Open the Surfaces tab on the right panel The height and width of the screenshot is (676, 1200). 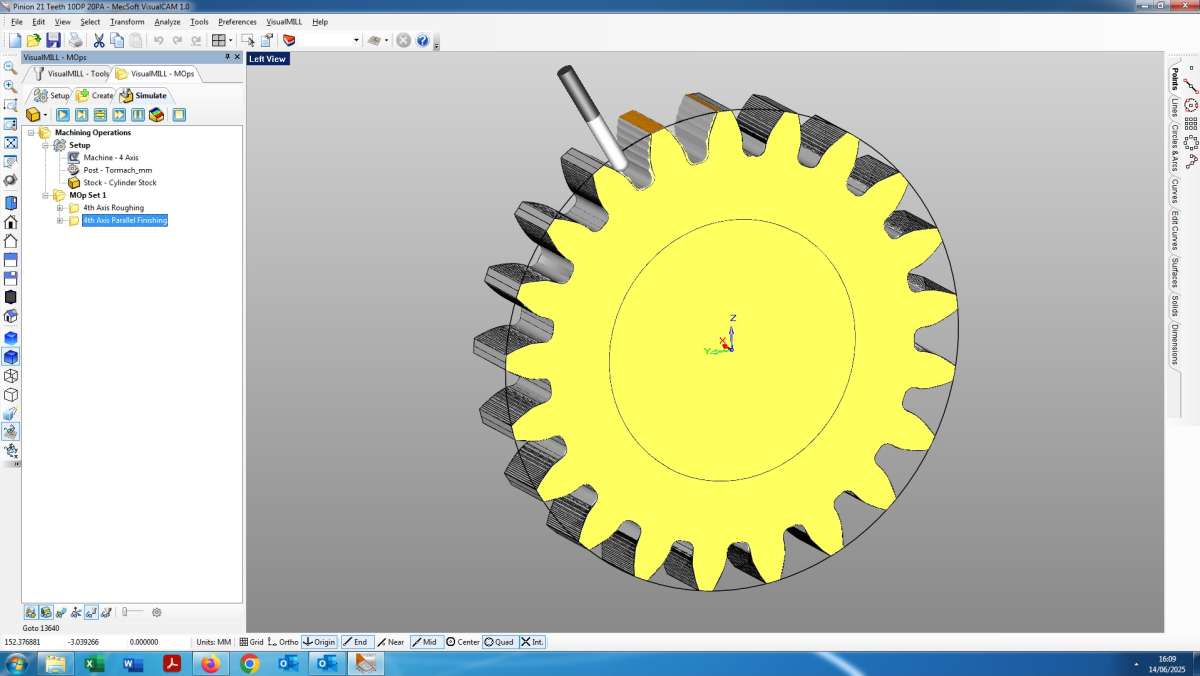[x=1174, y=272]
